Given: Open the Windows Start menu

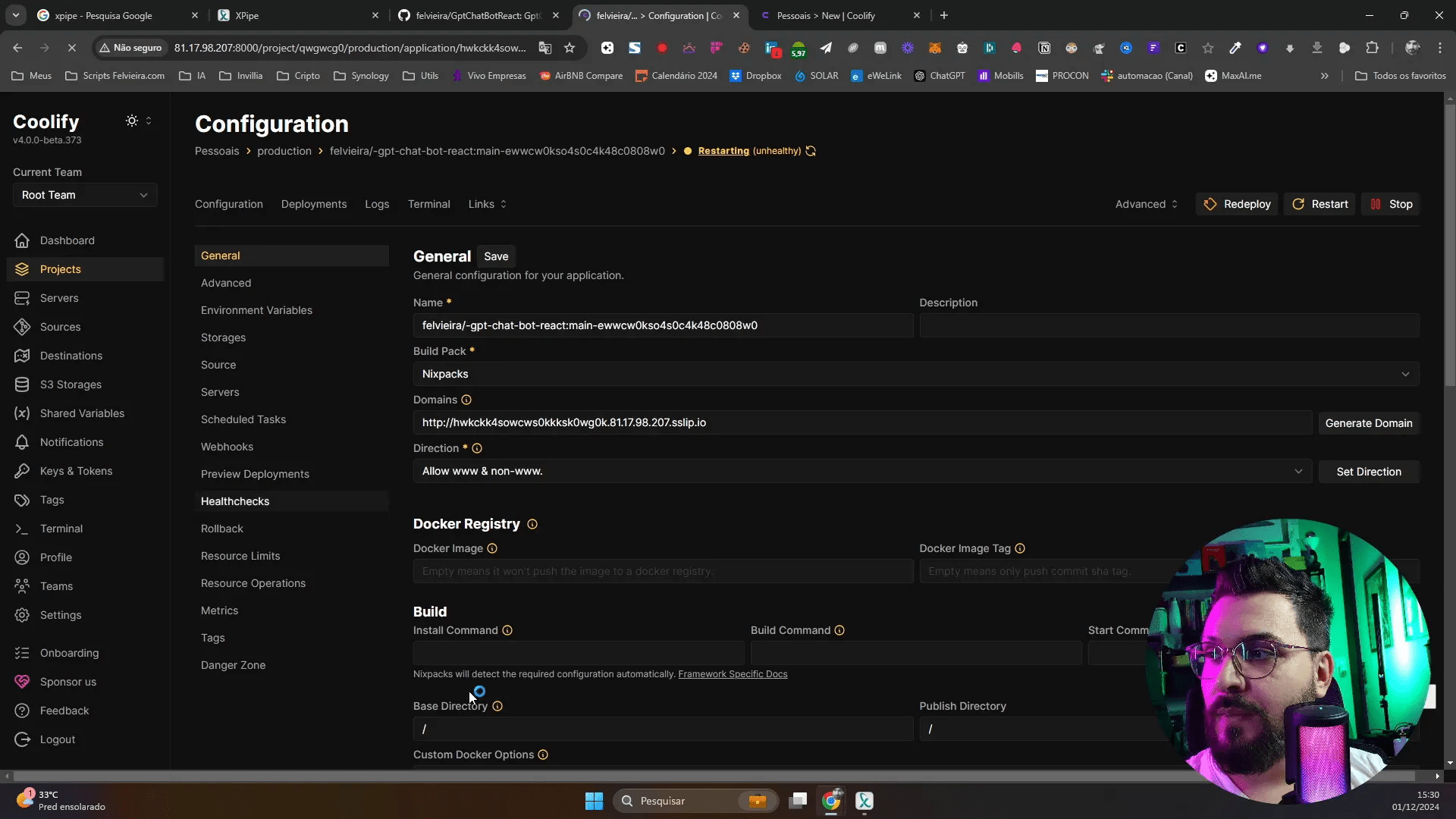Looking at the screenshot, I should (x=595, y=801).
